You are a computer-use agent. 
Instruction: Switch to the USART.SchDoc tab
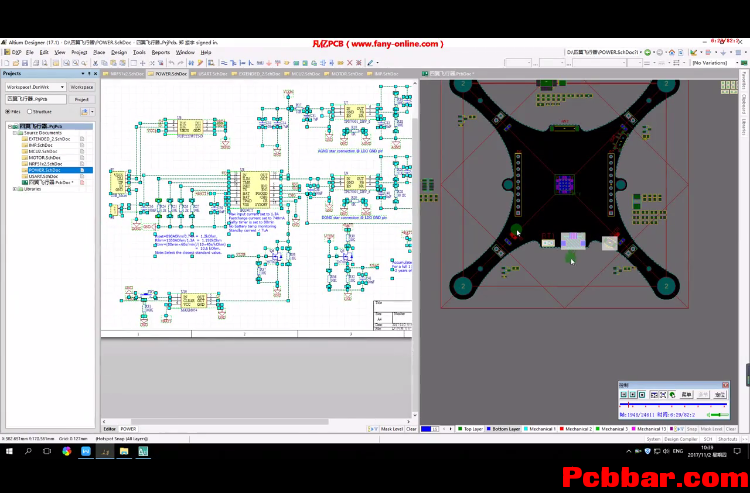click(x=209, y=74)
